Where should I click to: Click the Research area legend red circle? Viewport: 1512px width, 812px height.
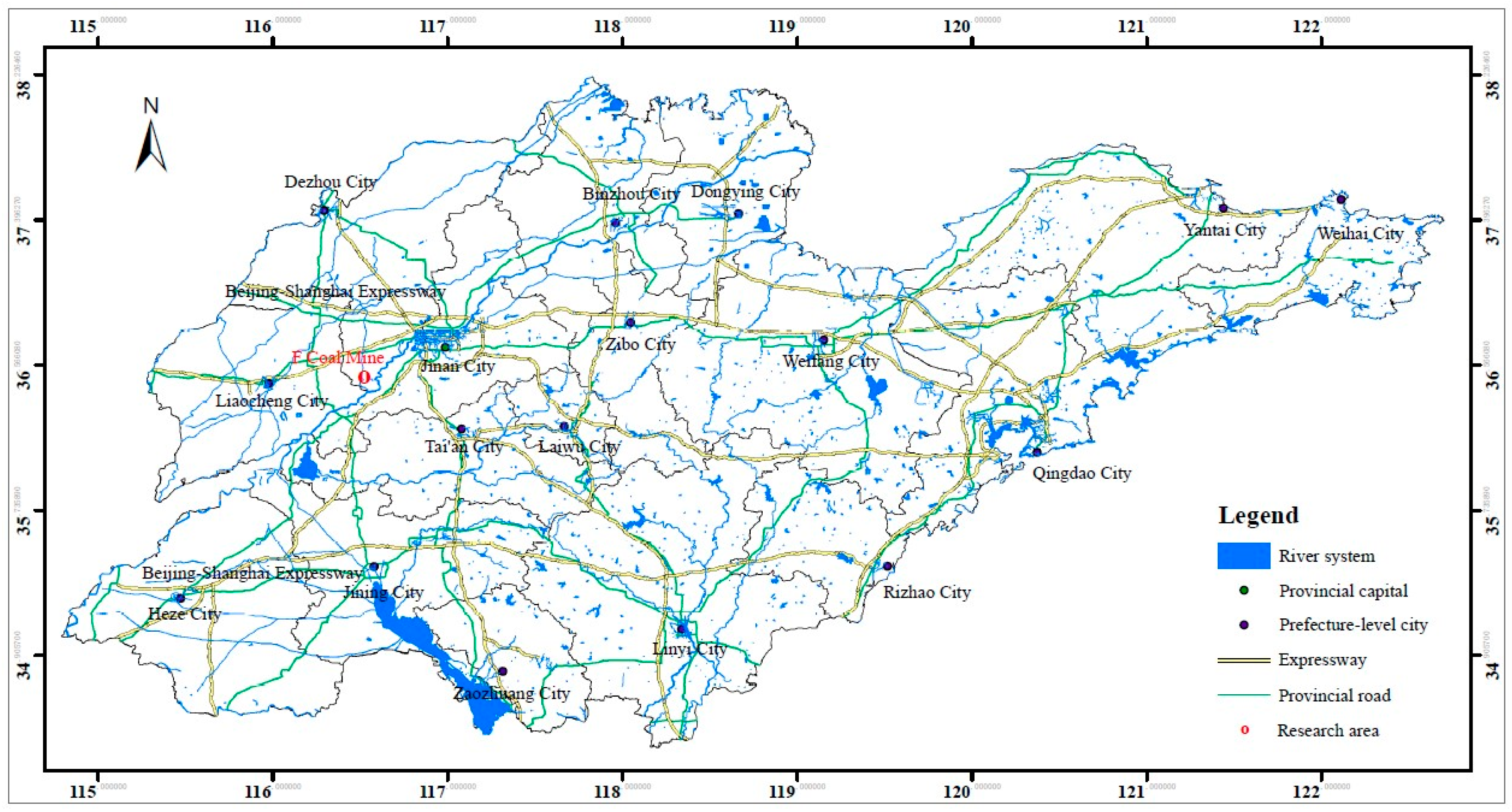tap(1244, 730)
